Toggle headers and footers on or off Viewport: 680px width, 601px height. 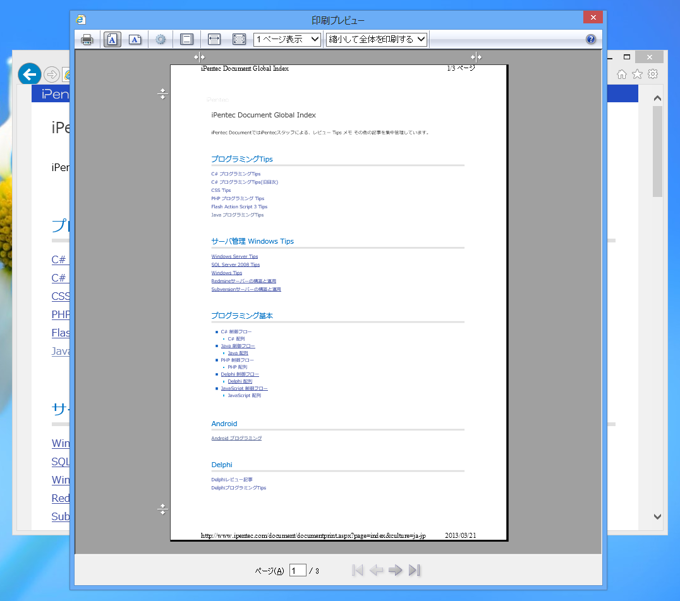(x=186, y=39)
